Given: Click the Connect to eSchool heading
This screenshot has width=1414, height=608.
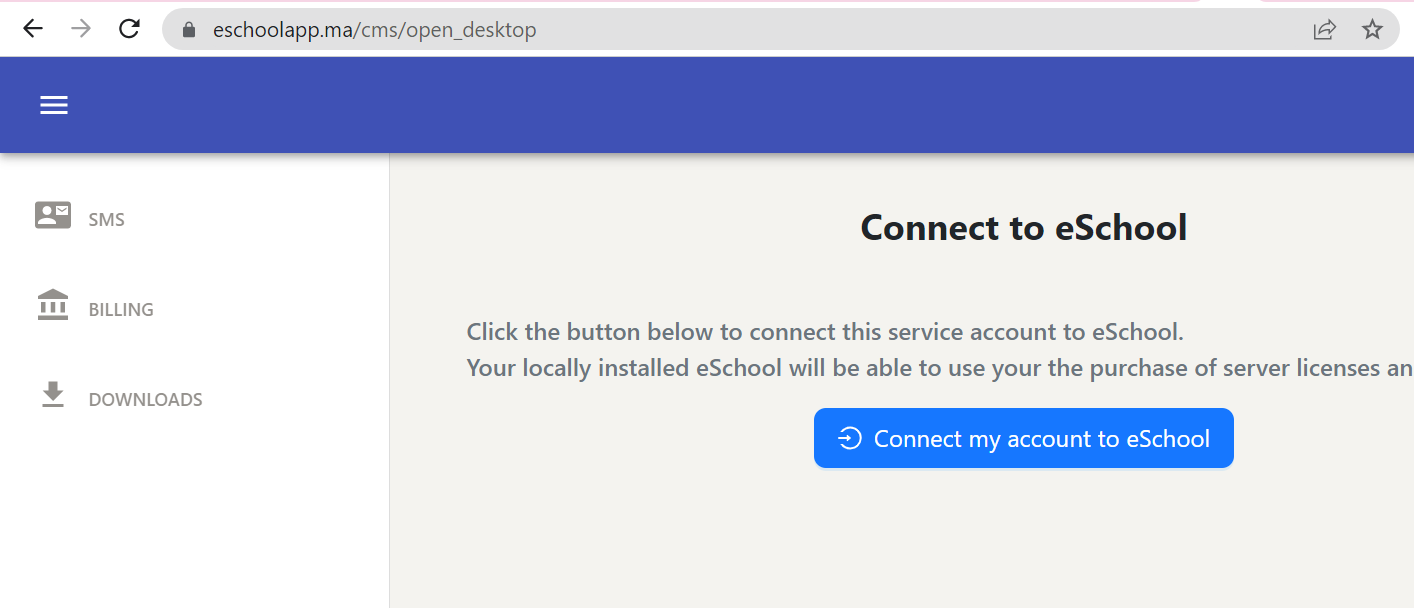Looking at the screenshot, I should point(1023,228).
